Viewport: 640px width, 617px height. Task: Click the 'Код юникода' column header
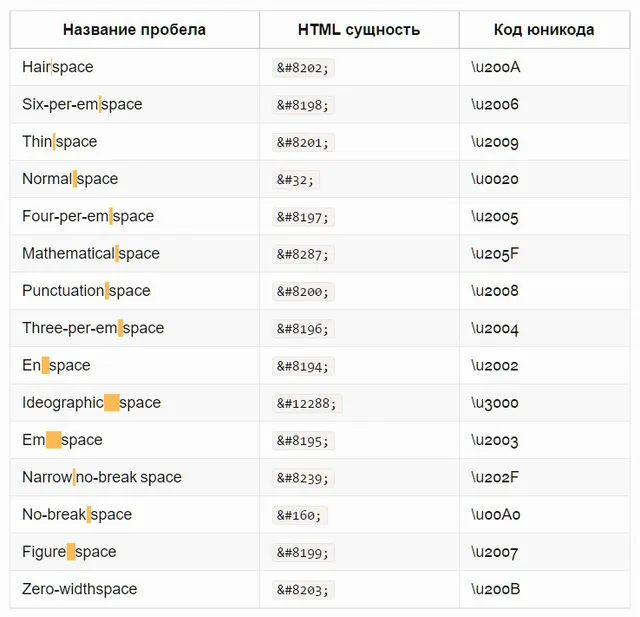coord(544,30)
